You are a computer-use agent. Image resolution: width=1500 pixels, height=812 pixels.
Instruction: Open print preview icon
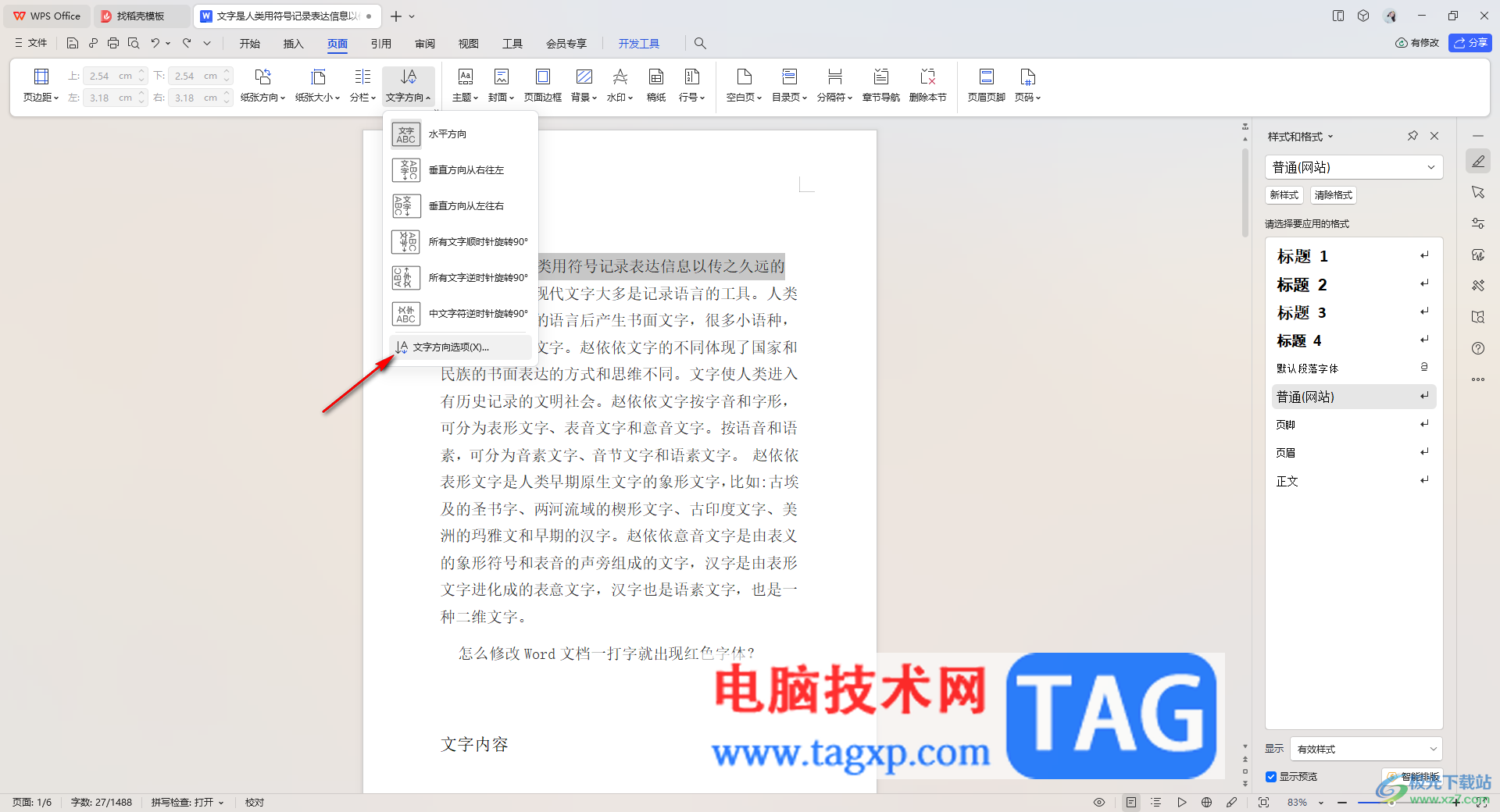(134, 43)
